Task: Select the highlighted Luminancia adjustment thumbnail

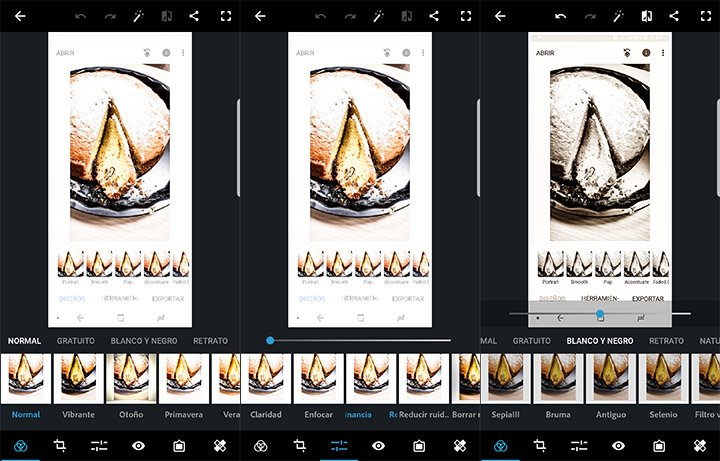Action: pos(371,378)
